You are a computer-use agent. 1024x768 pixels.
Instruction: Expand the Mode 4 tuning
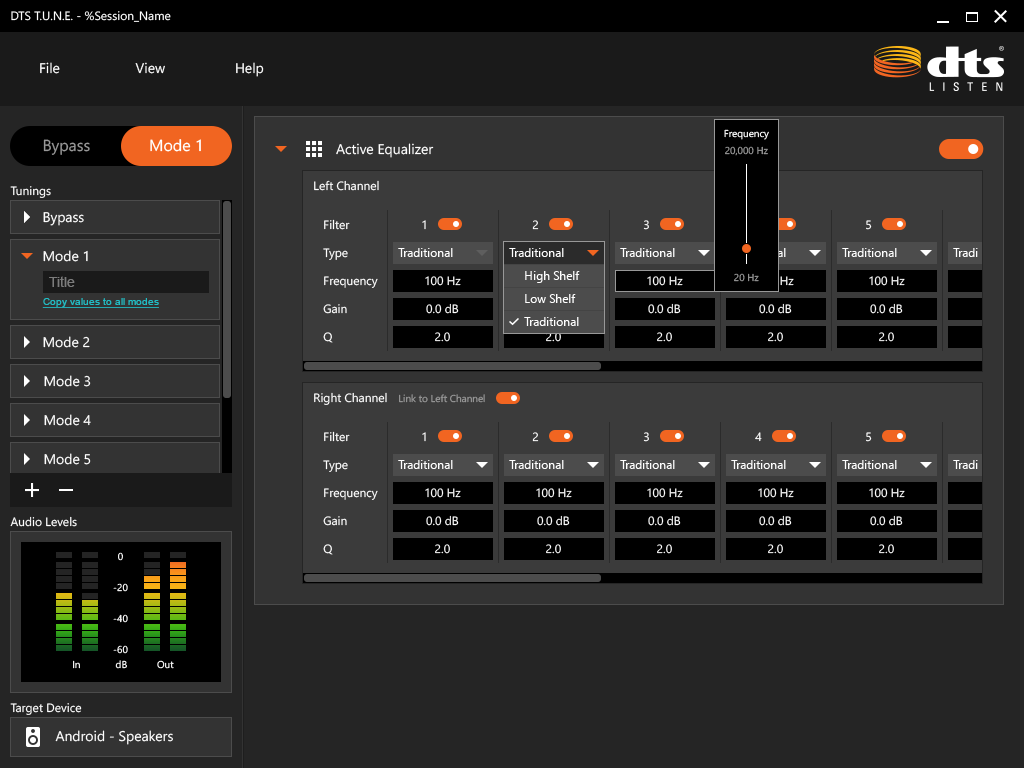coord(27,420)
